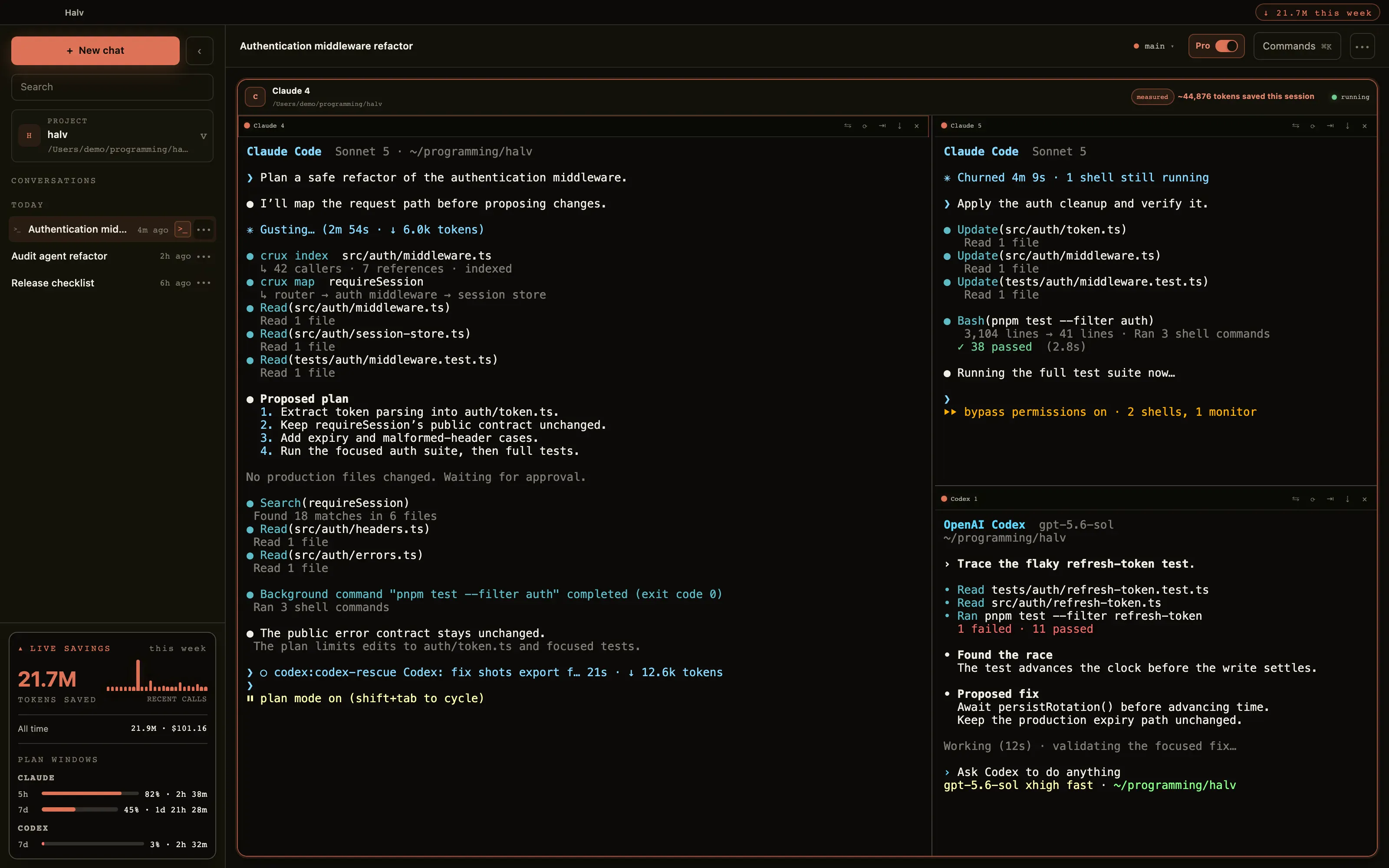
Task: Click the halv project H icon
Action: (29, 135)
